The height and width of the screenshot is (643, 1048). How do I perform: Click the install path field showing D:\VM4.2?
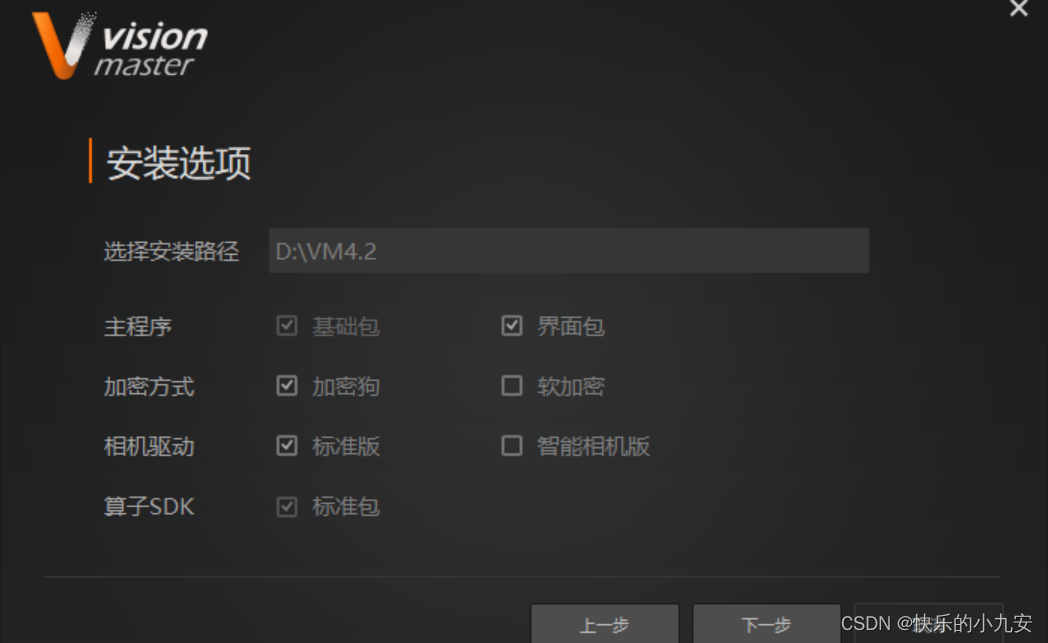tap(569, 251)
